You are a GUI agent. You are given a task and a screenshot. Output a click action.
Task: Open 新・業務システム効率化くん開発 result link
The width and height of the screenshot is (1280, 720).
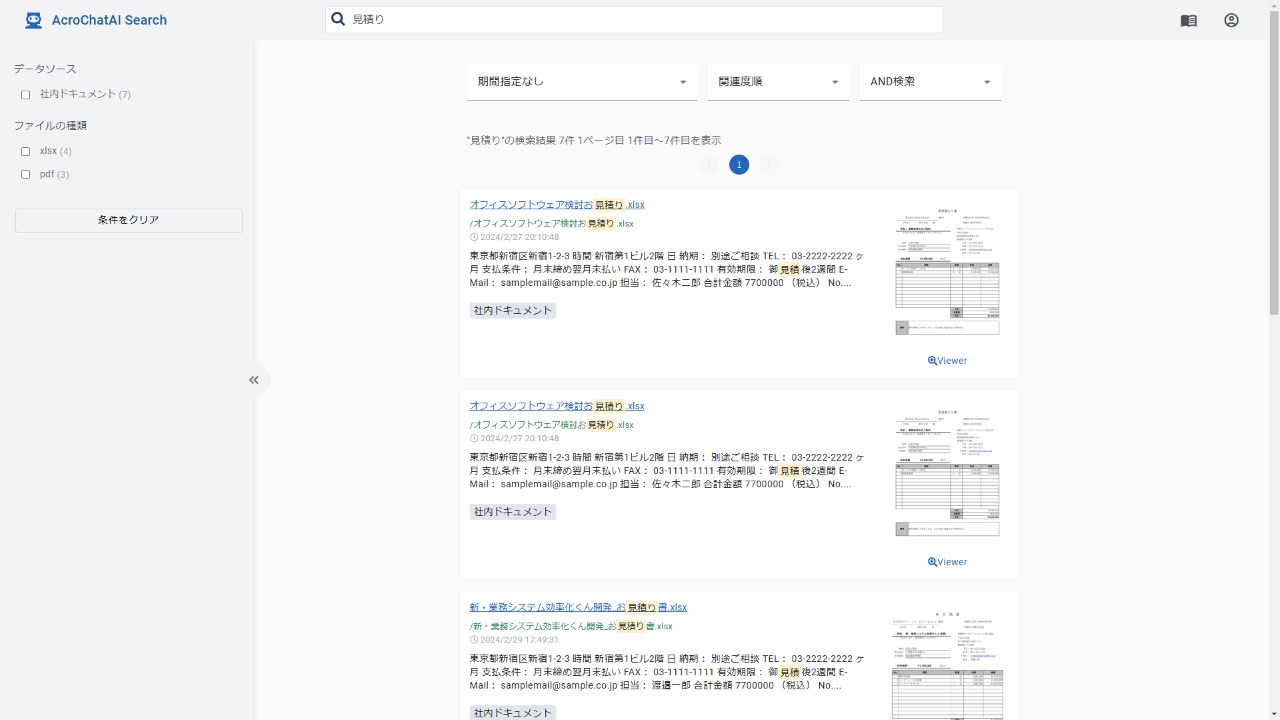point(578,607)
